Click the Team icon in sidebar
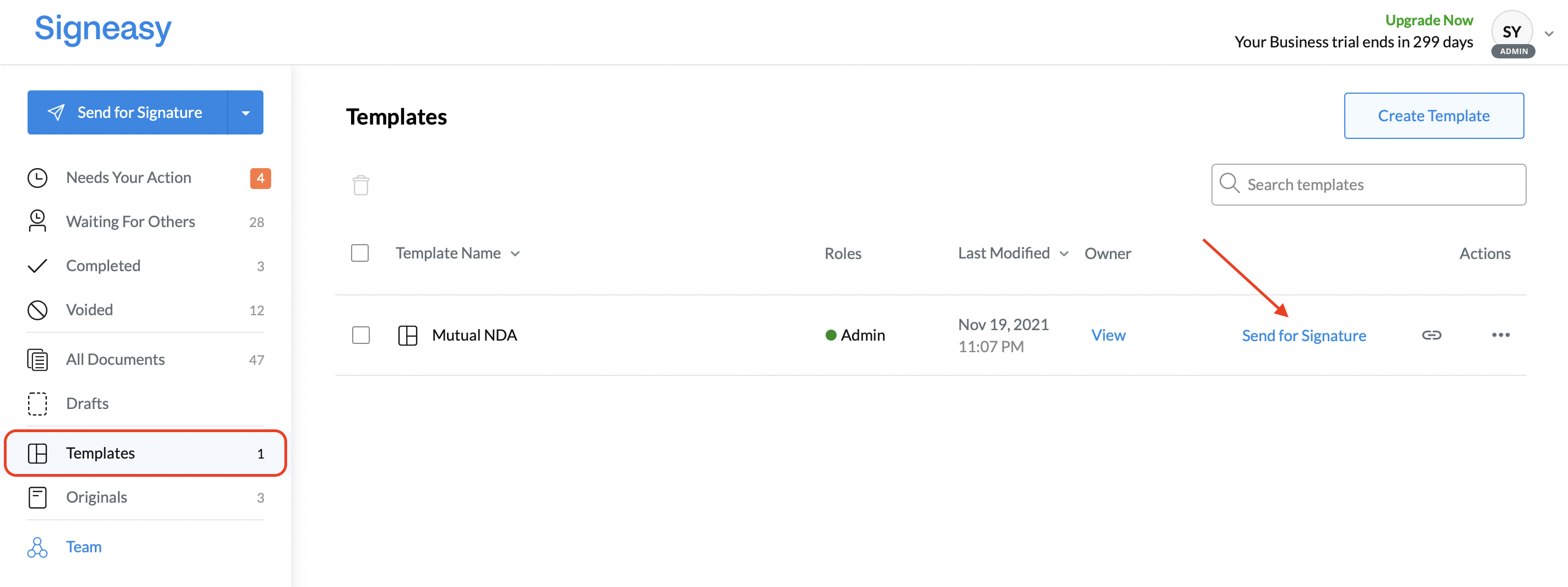This screenshot has width=1568, height=587. [37, 547]
